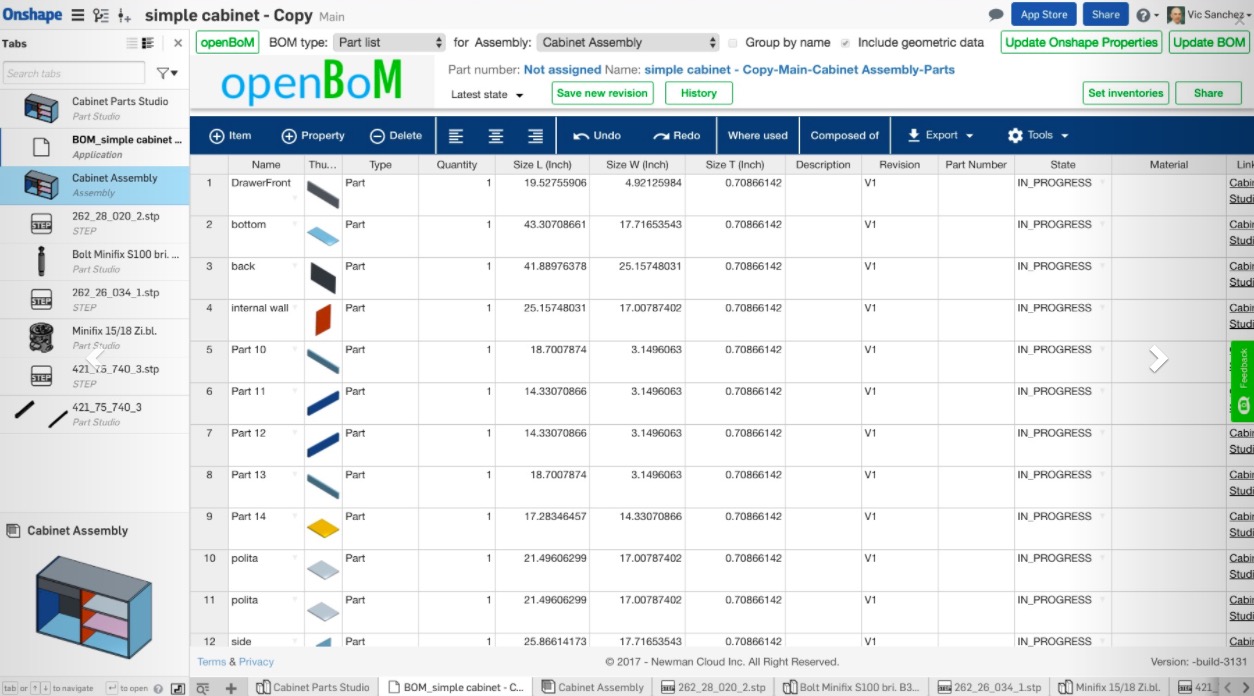Open the revision History button
The image size is (1254, 696).
tap(698, 93)
